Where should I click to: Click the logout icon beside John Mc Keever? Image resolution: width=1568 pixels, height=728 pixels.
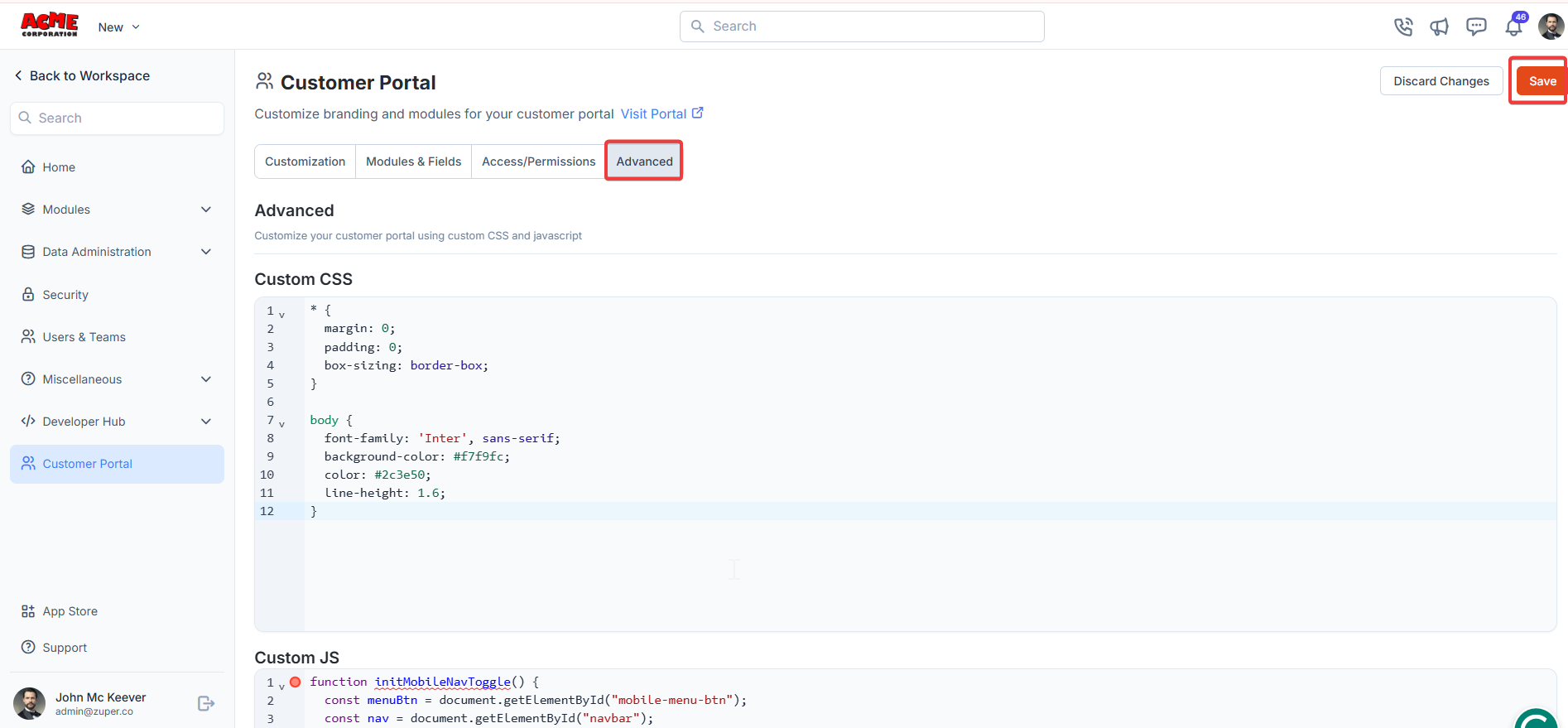coord(206,703)
